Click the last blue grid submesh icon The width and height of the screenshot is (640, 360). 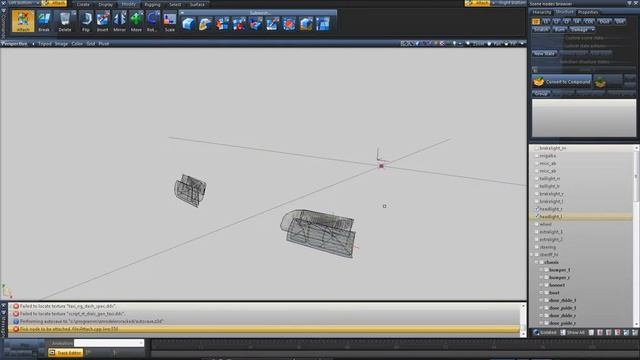322,24
